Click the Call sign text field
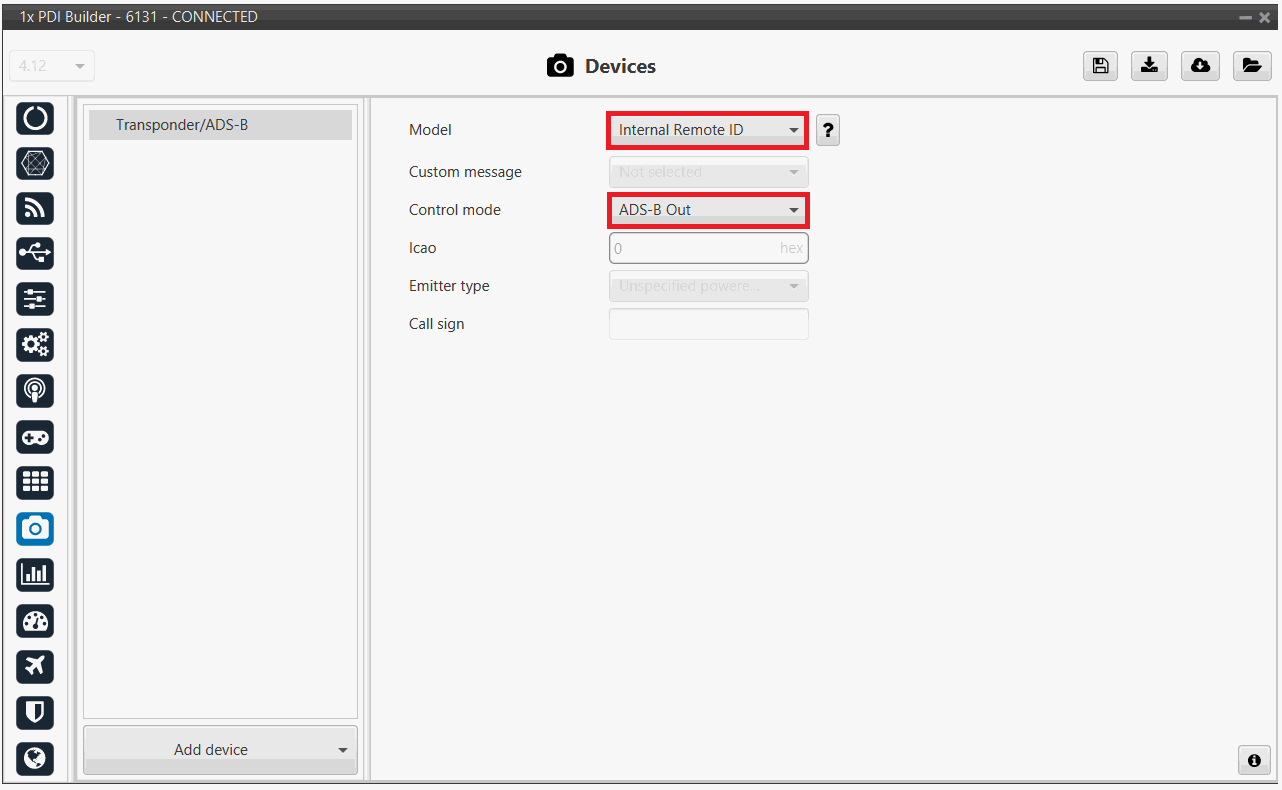Image resolution: width=1282 pixels, height=790 pixels. pyautogui.click(x=708, y=324)
